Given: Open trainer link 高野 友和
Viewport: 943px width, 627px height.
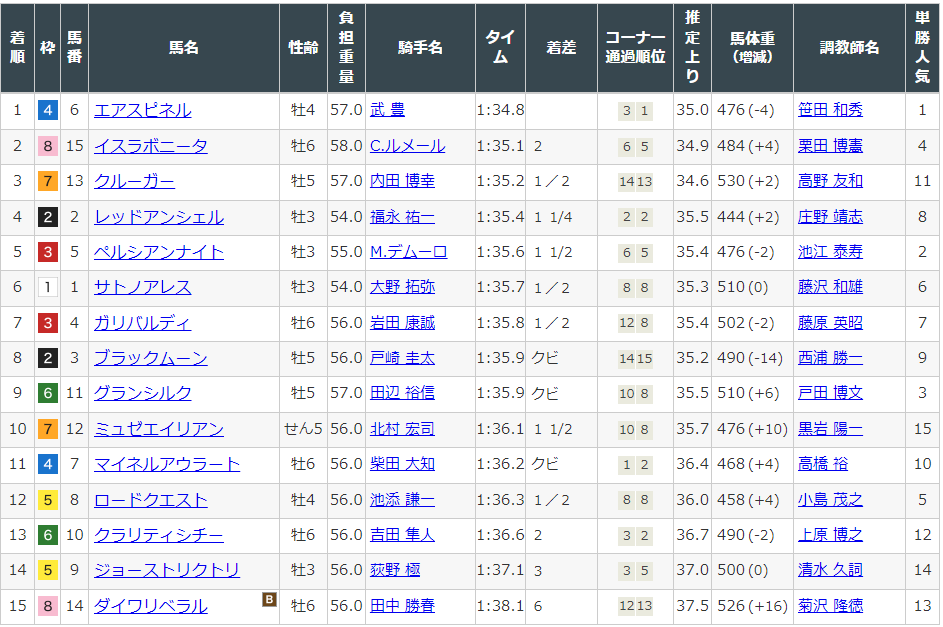Looking at the screenshot, I should 830,181.
